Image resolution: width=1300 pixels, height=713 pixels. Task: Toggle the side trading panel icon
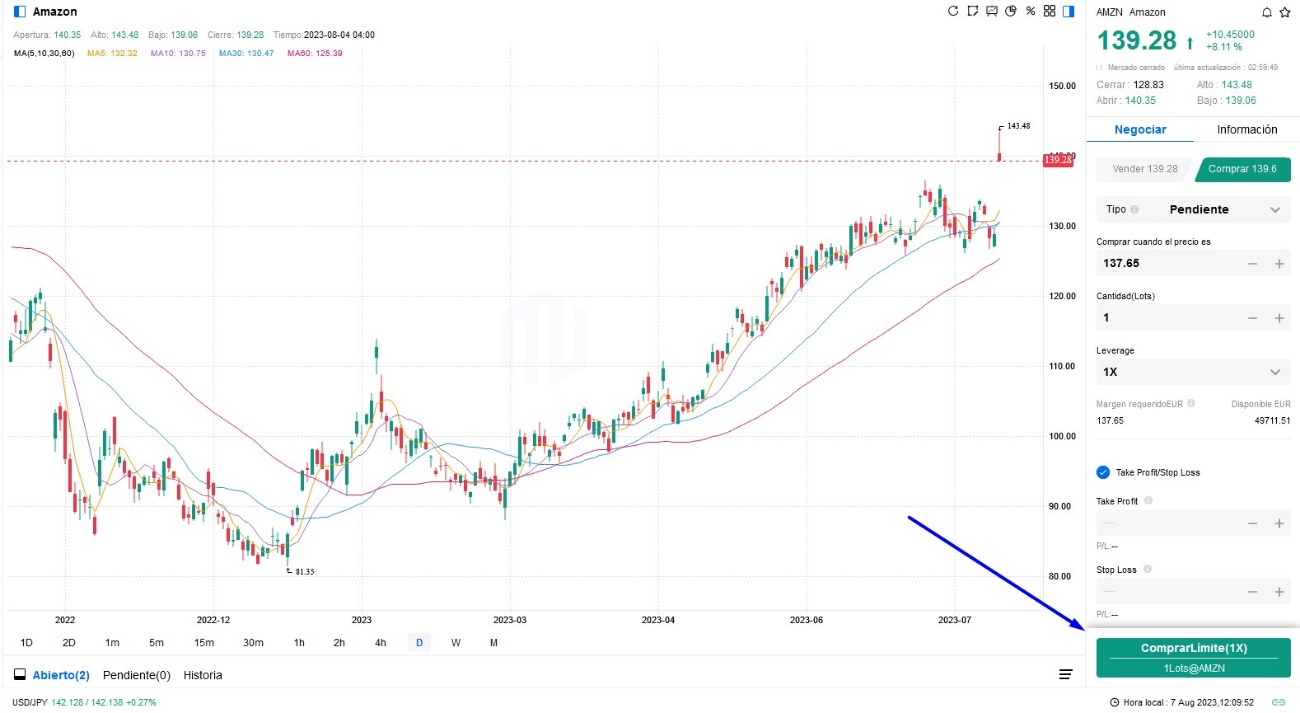pos(1068,11)
